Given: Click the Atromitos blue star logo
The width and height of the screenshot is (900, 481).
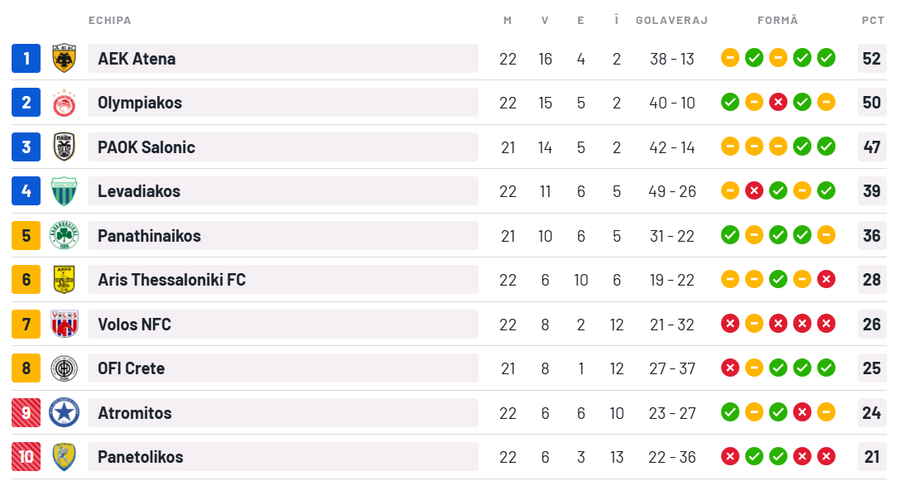Looking at the screenshot, I should (64, 412).
